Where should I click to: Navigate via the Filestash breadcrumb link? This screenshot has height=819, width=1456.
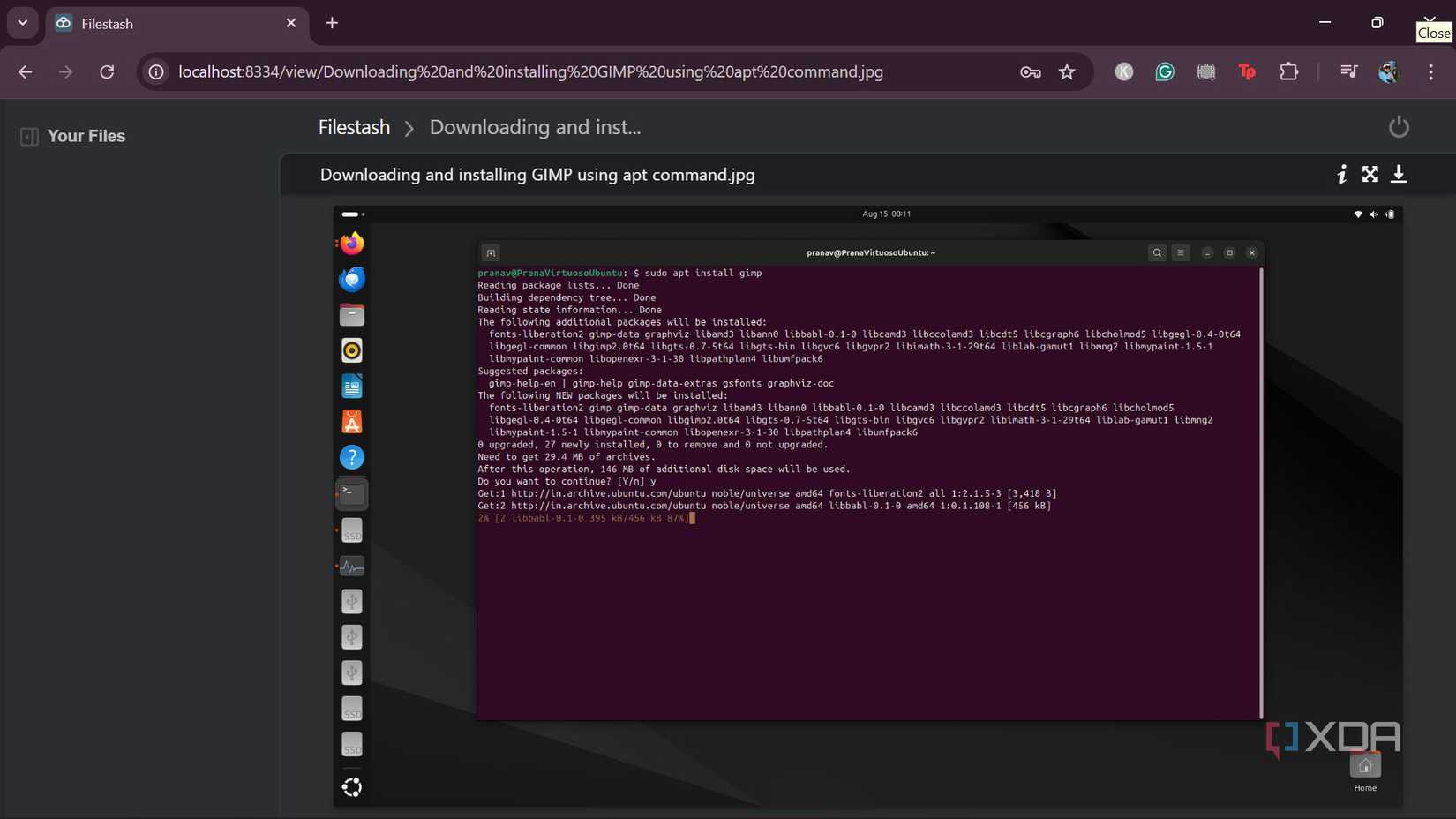[x=353, y=127]
